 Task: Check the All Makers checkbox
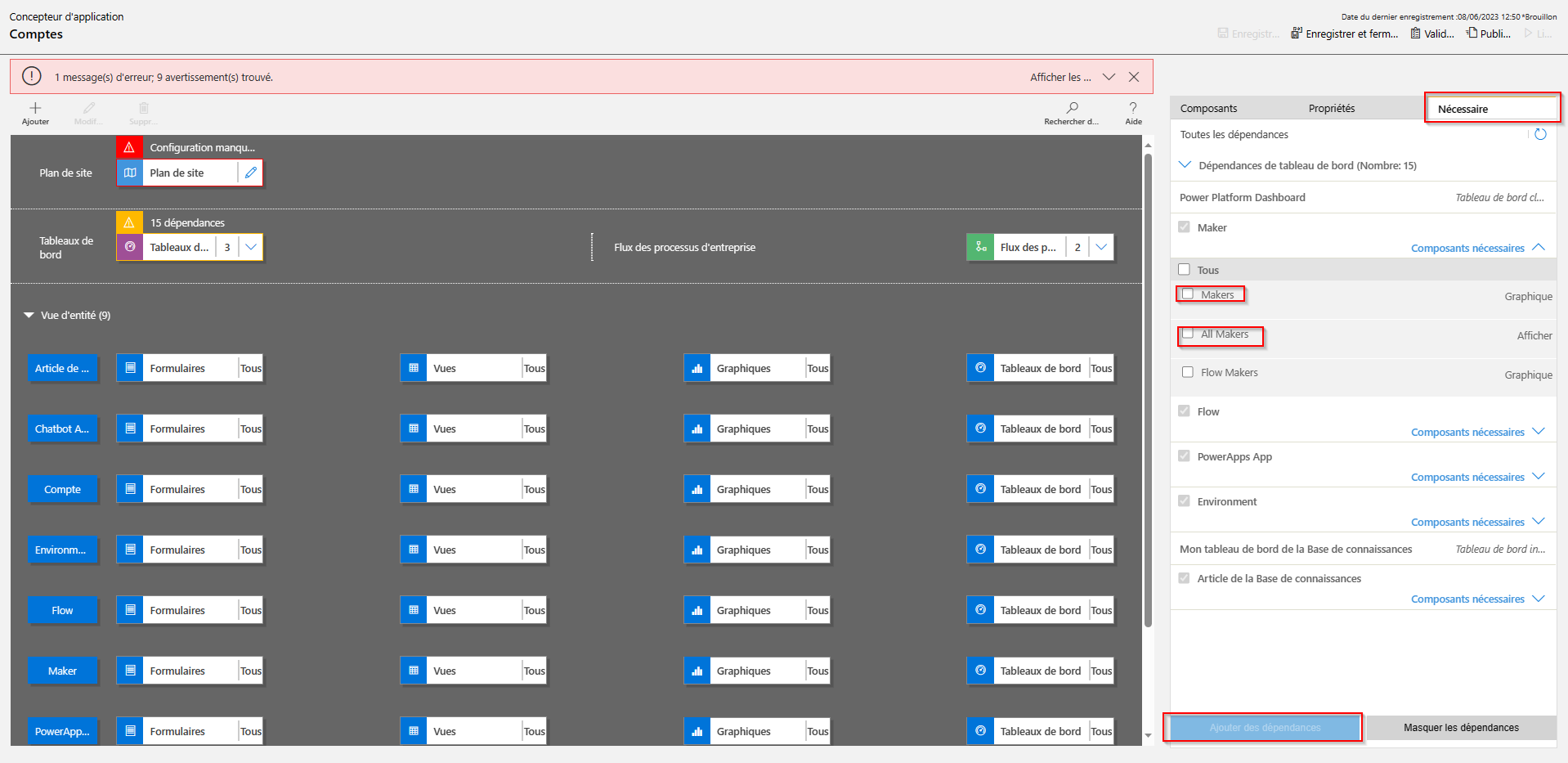(1188, 334)
